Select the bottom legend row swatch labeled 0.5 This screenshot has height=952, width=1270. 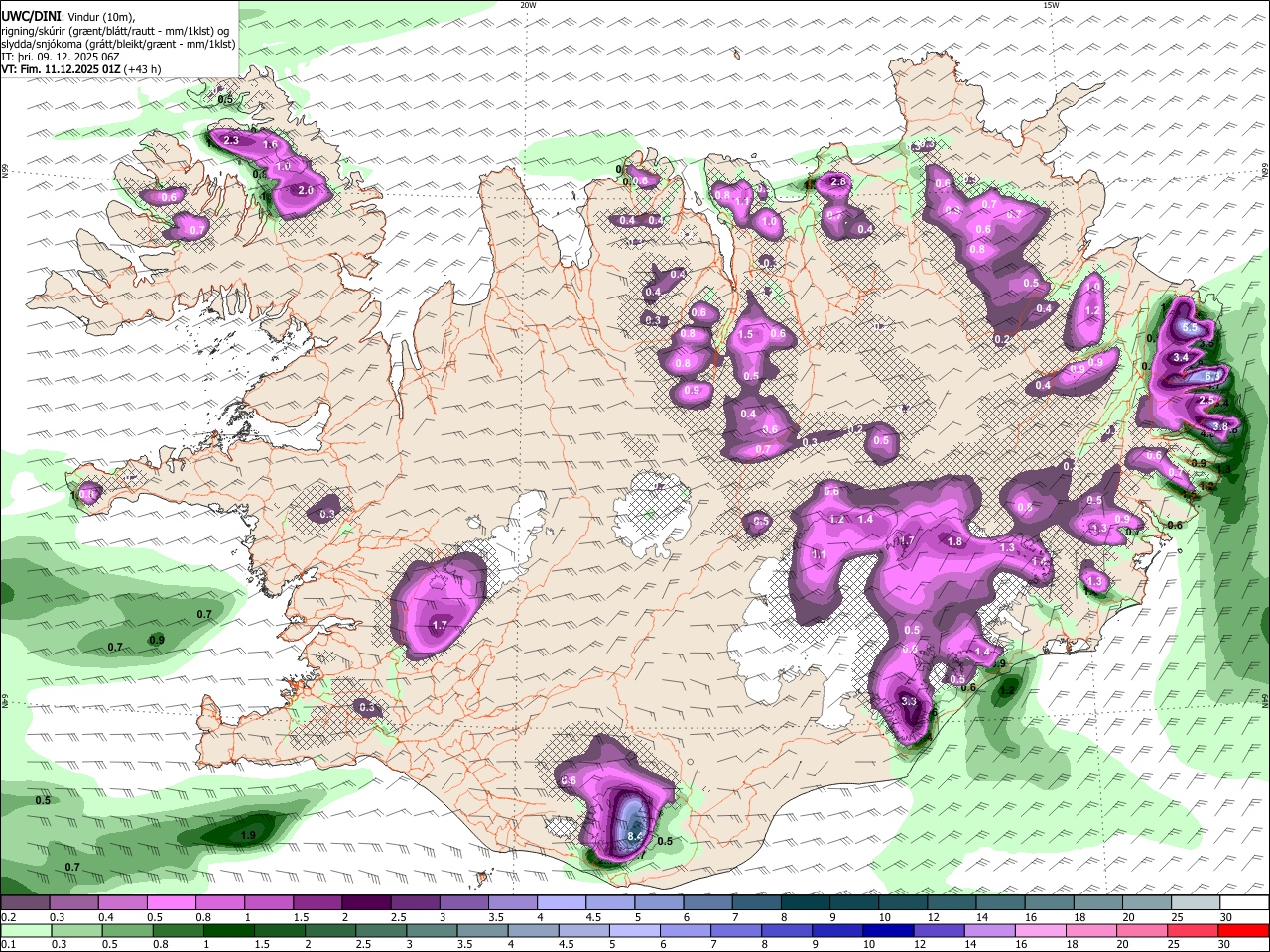click(x=127, y=931)
